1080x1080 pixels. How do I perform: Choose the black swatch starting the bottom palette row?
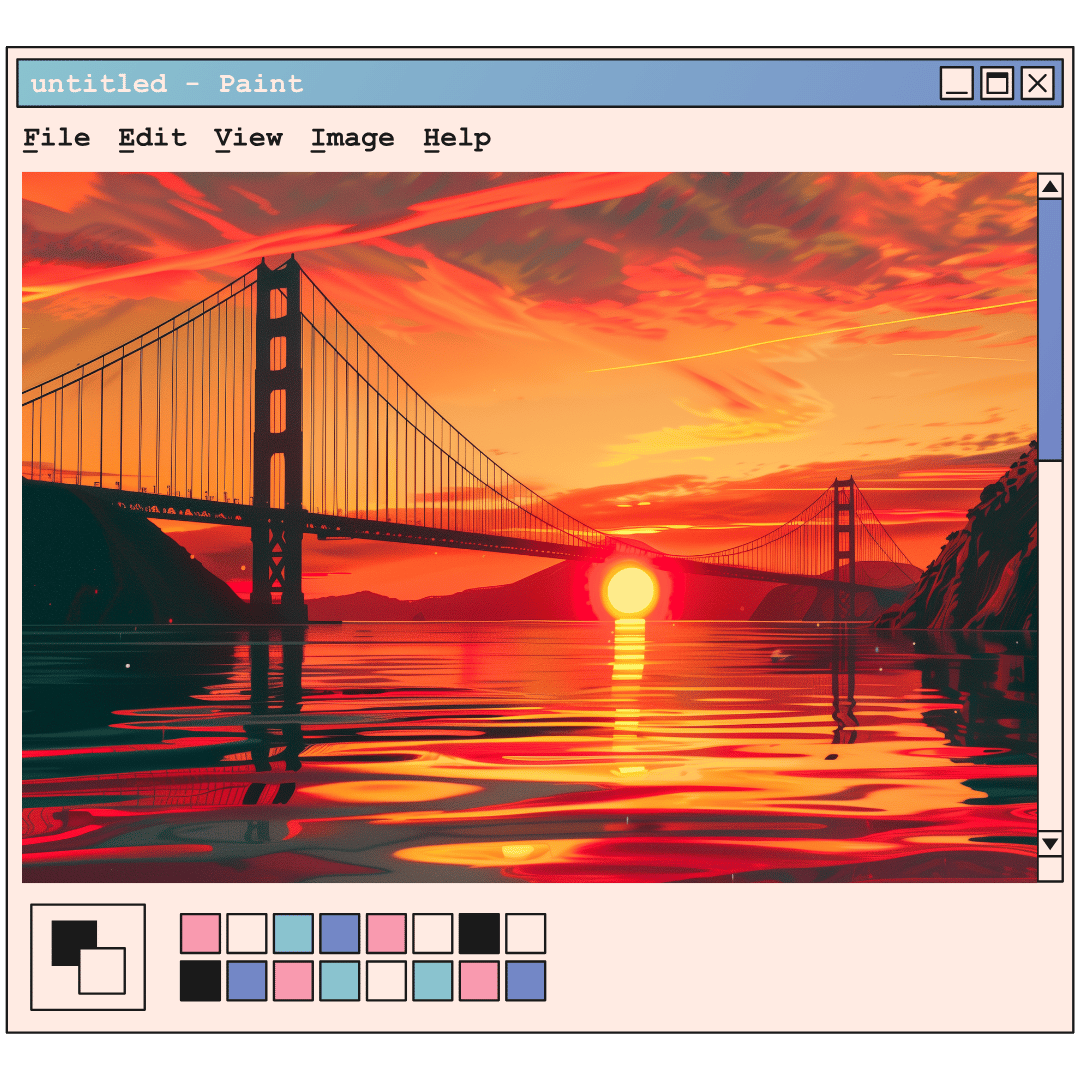pyautogui.click(x=200, y=981)
